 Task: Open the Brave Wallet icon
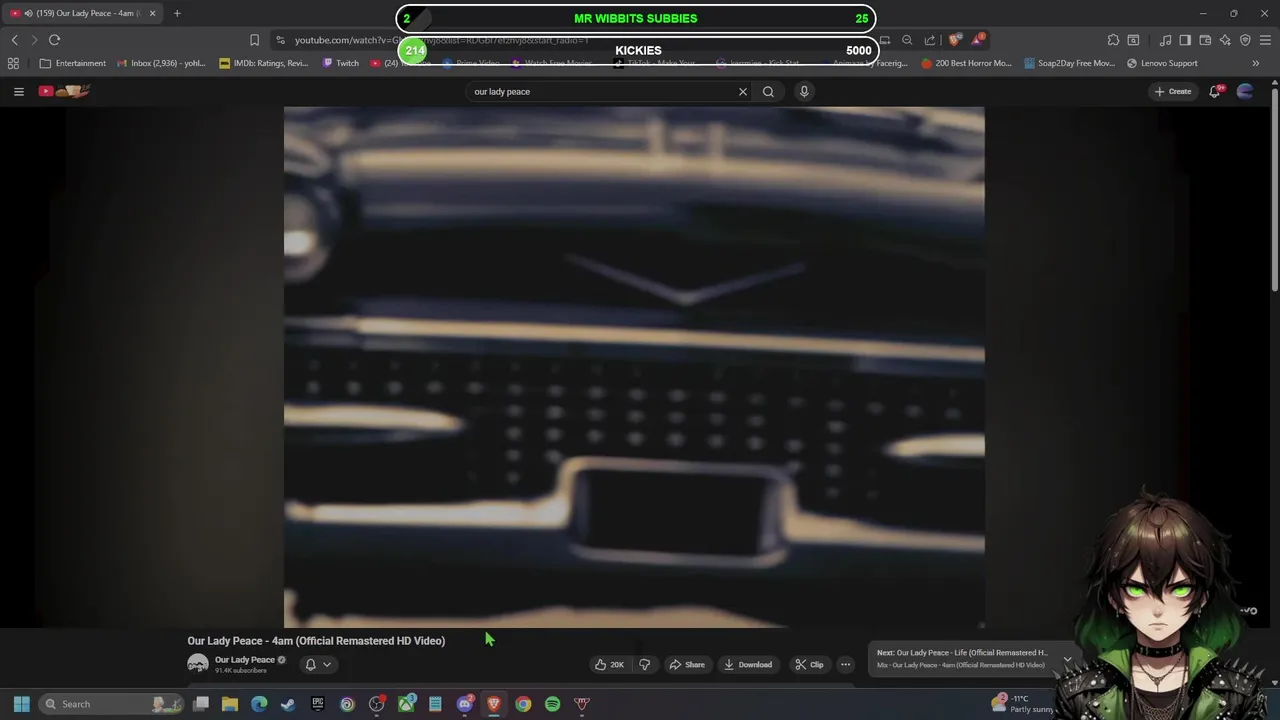coord(1205,40)
